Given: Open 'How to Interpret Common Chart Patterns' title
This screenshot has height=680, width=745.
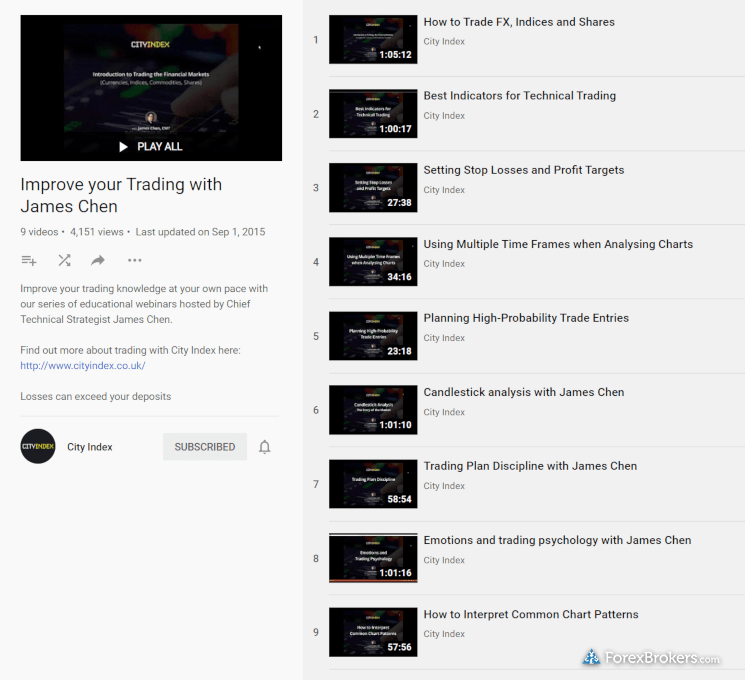Looking at the screenshot, I should [531, 614].
